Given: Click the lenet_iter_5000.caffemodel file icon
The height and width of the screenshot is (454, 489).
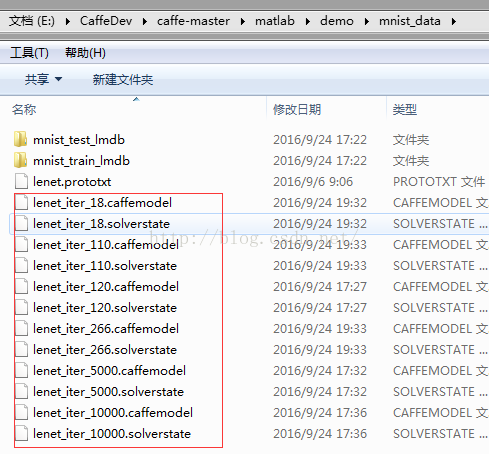Looking at the screenshot, I should pyautogui.click(x=21, y=370).
